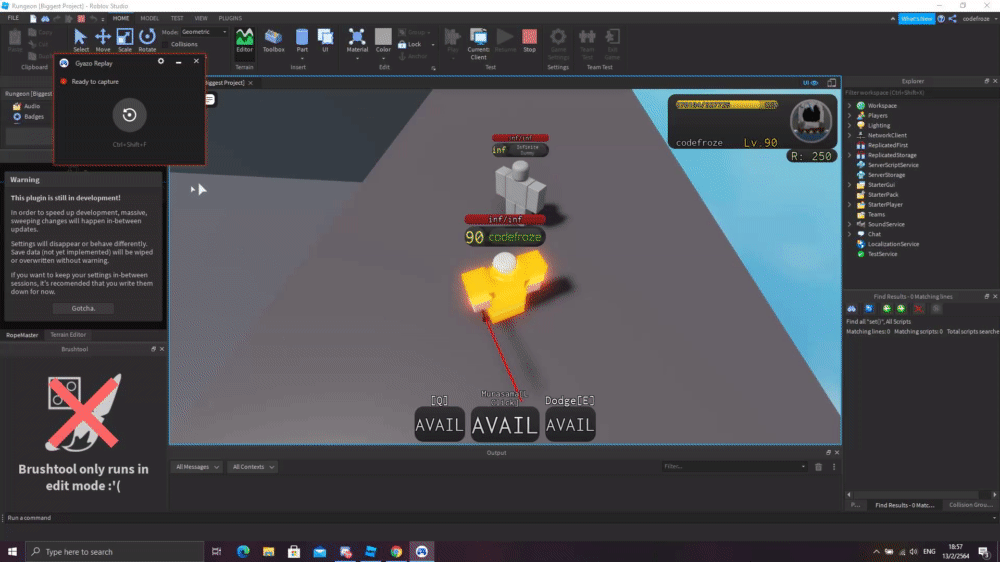Click the Output filter field
The image size is (1000, 562).
(734, 467)
